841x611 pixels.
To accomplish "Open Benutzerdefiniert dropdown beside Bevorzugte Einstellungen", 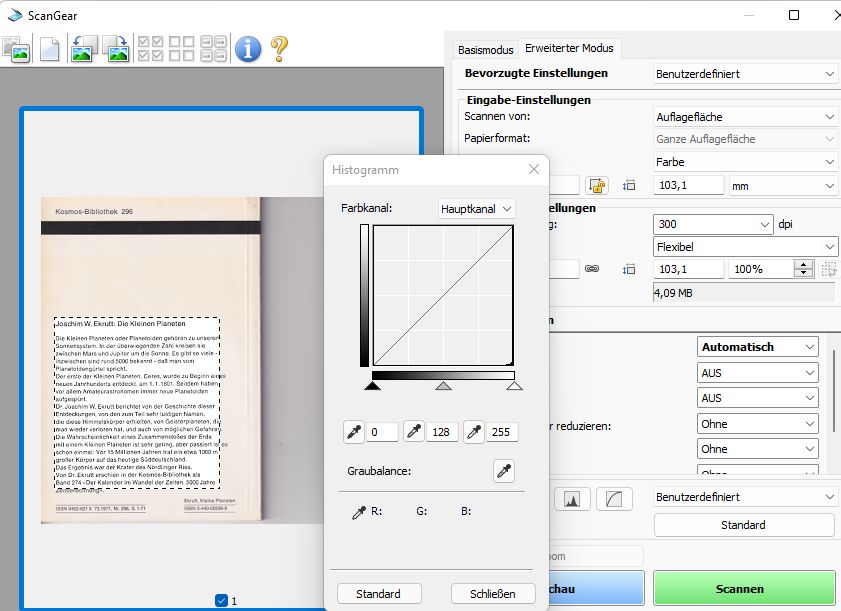I will coord(744,74).
